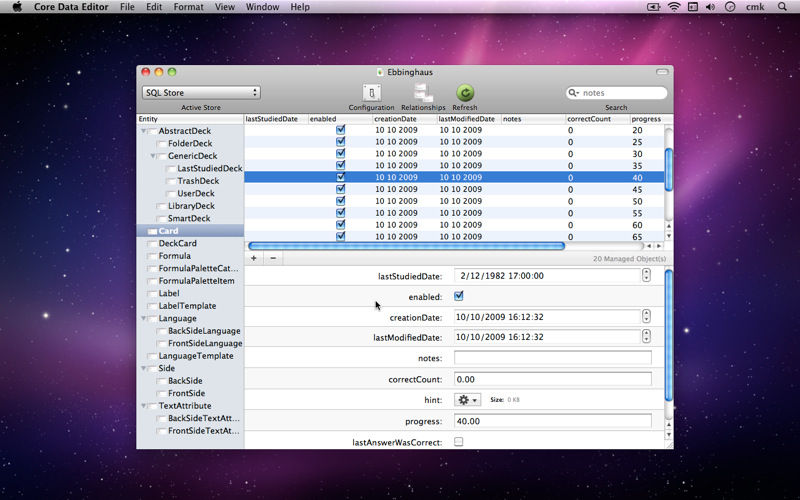The image size is (800, 500).
Task: Click the entity icon next to DeckCard
Action: [152, 244]
